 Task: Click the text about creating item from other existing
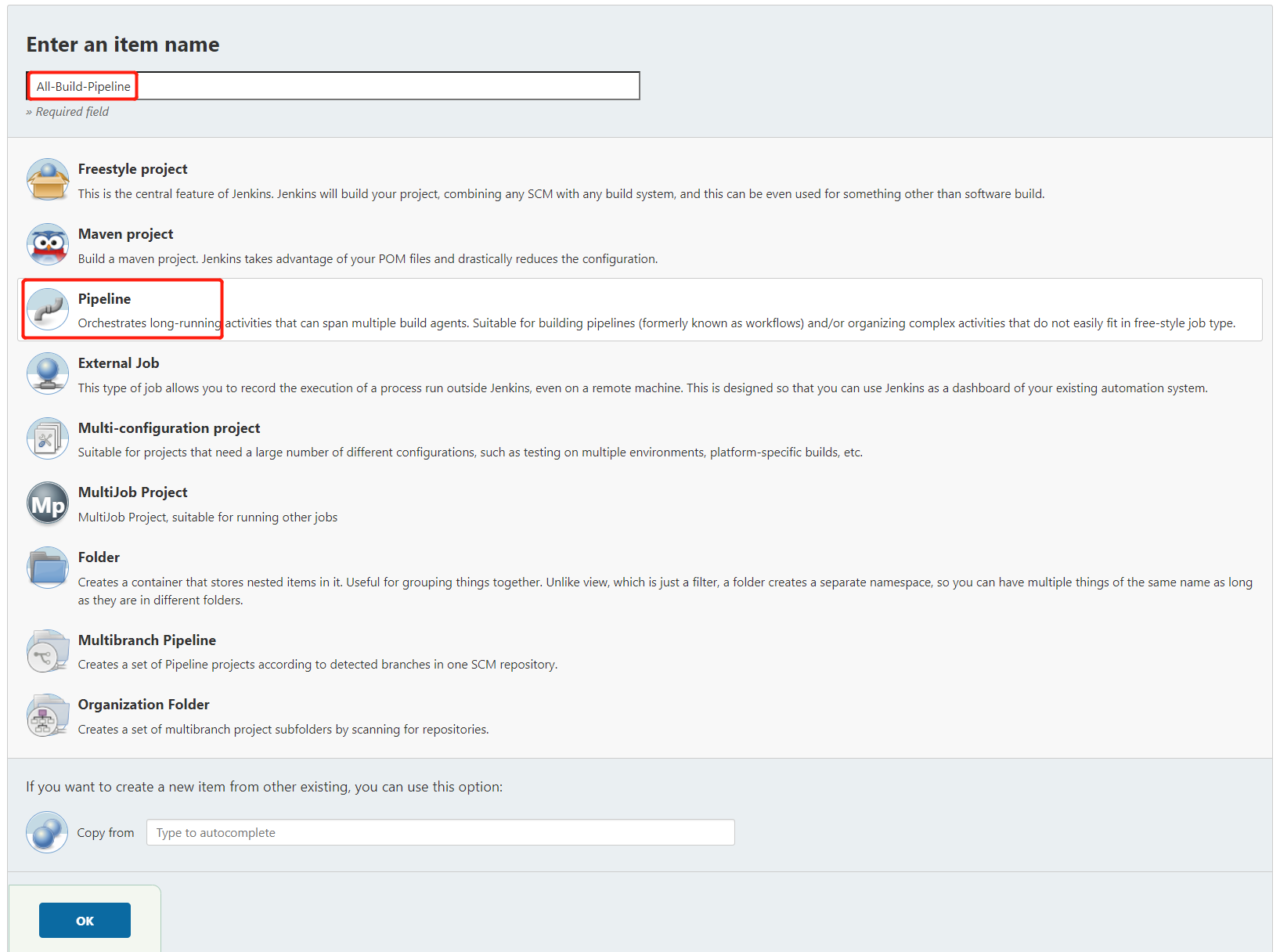[x=265, y=787]
